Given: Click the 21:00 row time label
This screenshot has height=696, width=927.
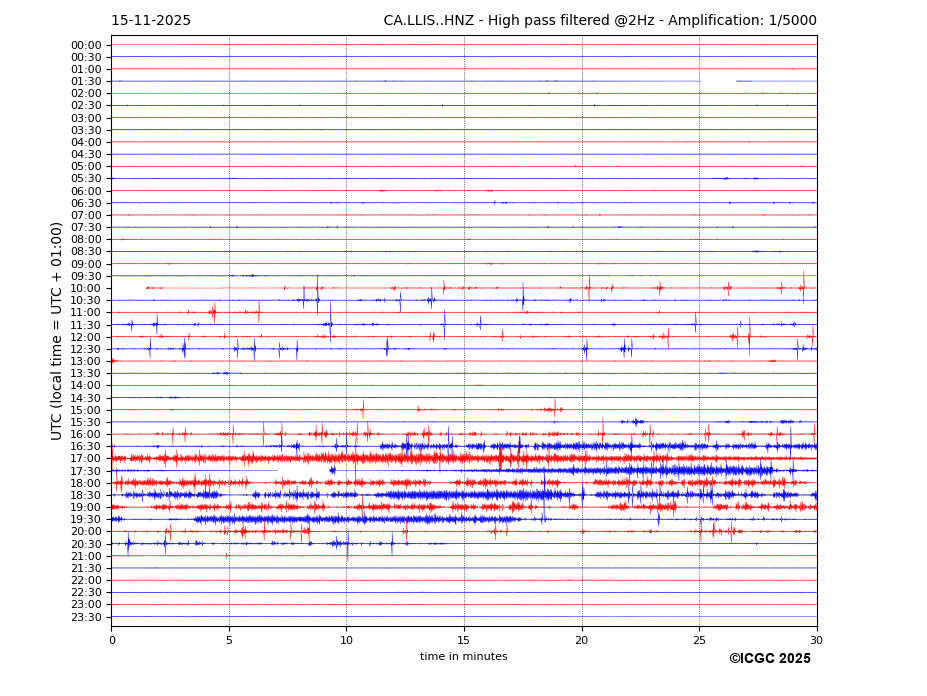Looking at the screenshot, I should (x=85, y=556).
